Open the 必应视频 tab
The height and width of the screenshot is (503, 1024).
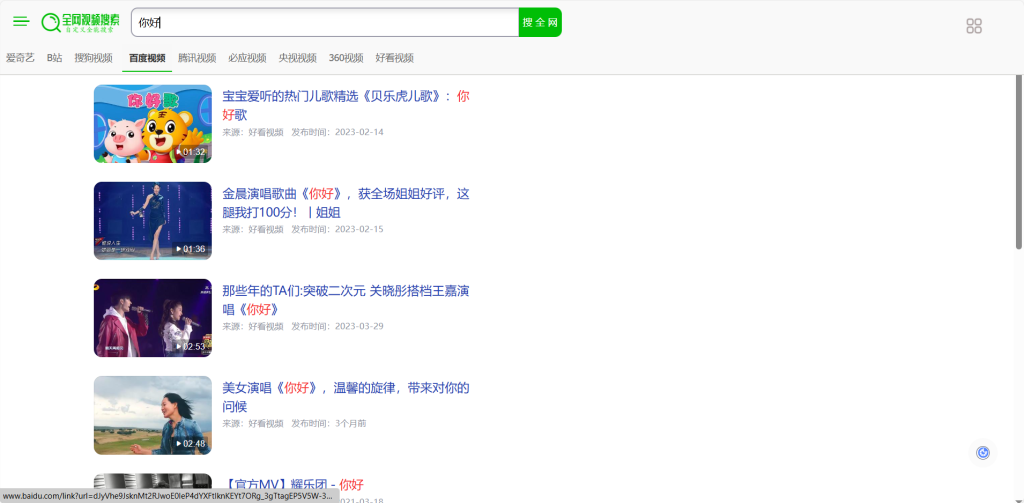(247, 58)
